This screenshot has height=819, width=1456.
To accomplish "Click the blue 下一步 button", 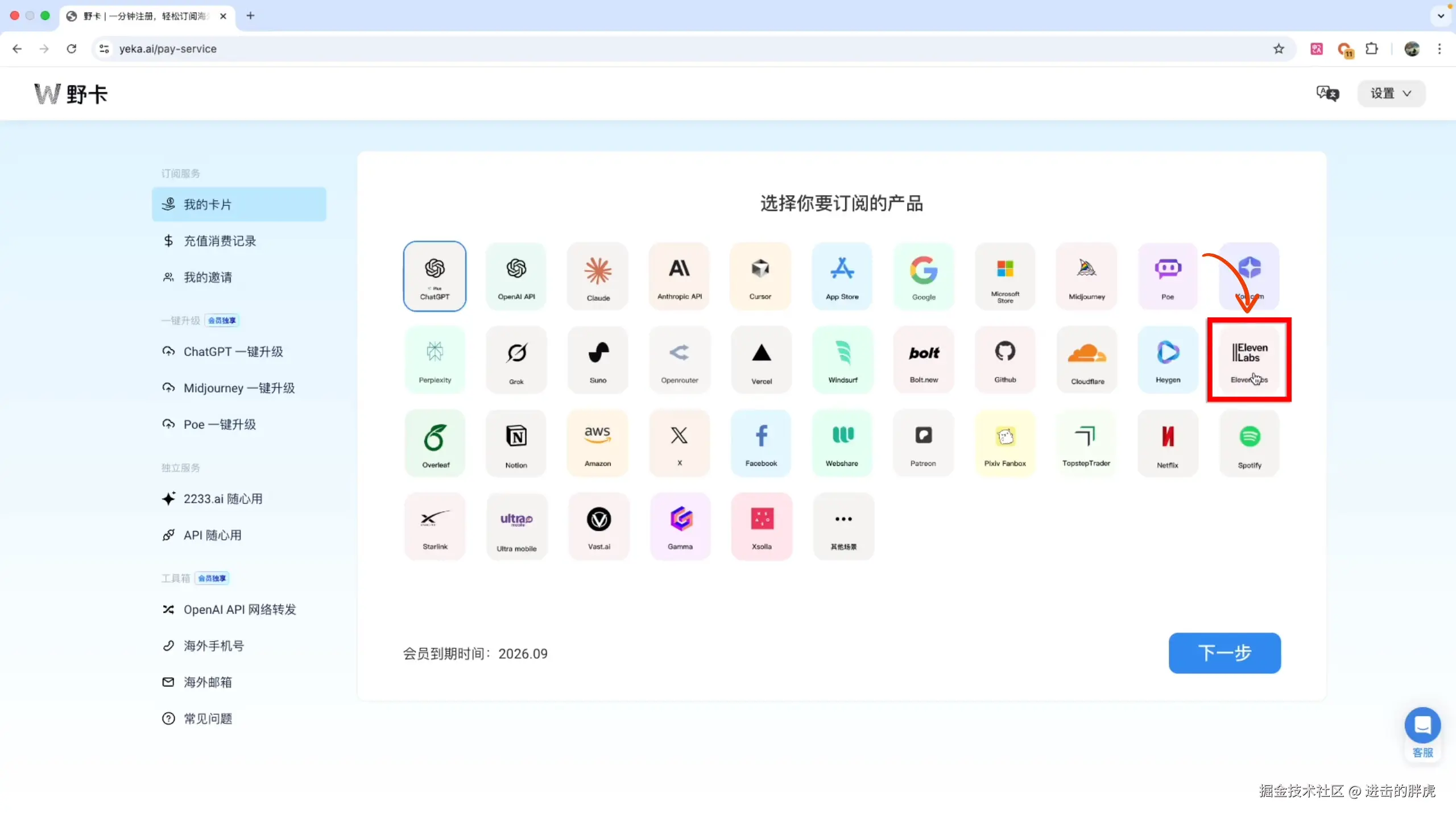I will pos(1225,653).
